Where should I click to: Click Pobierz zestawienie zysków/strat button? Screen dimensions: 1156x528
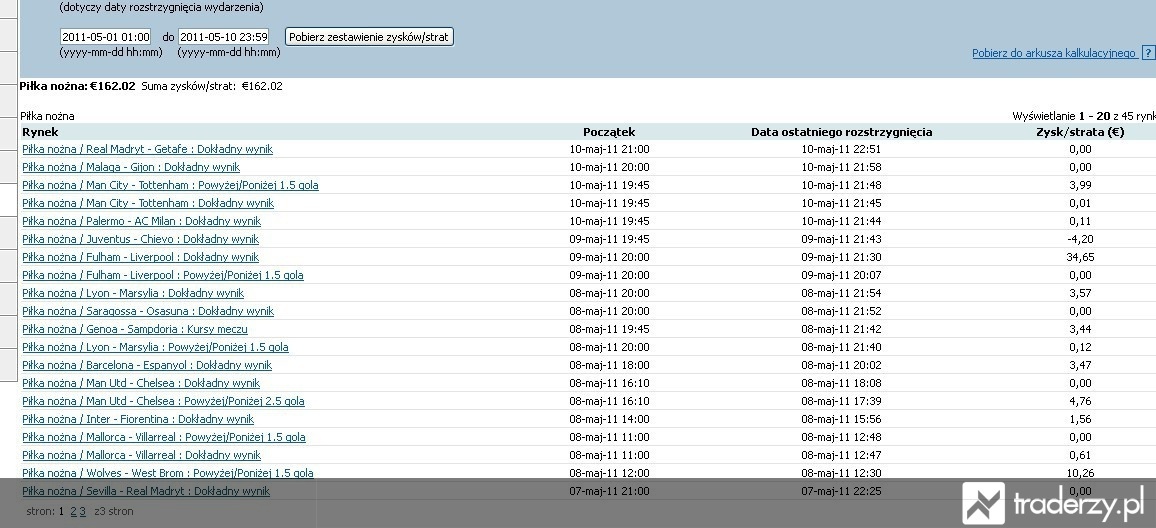(x=369, y=37)
